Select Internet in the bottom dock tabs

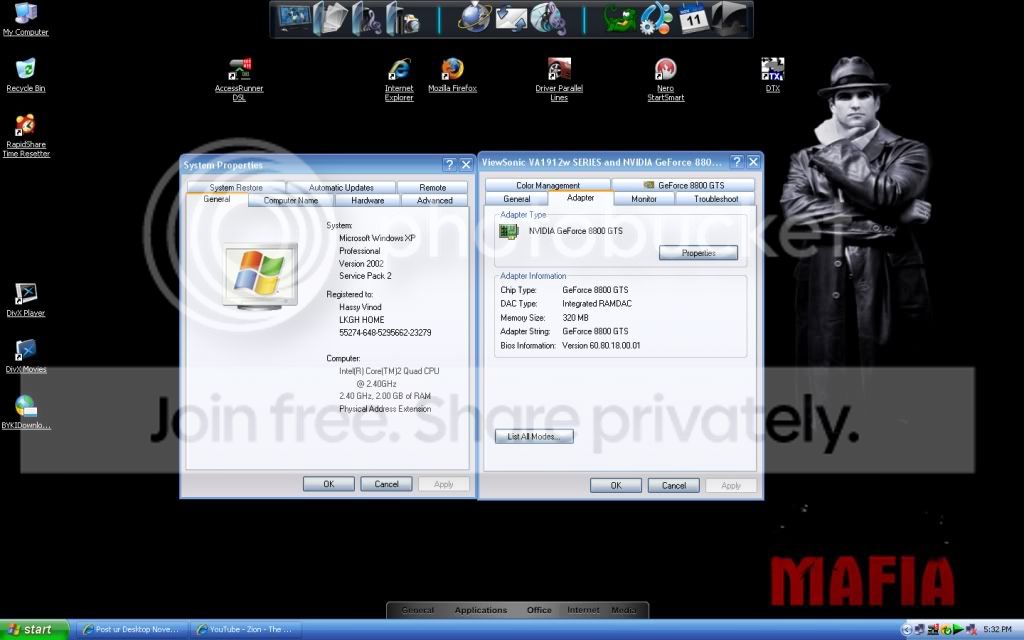click(583, 610)
